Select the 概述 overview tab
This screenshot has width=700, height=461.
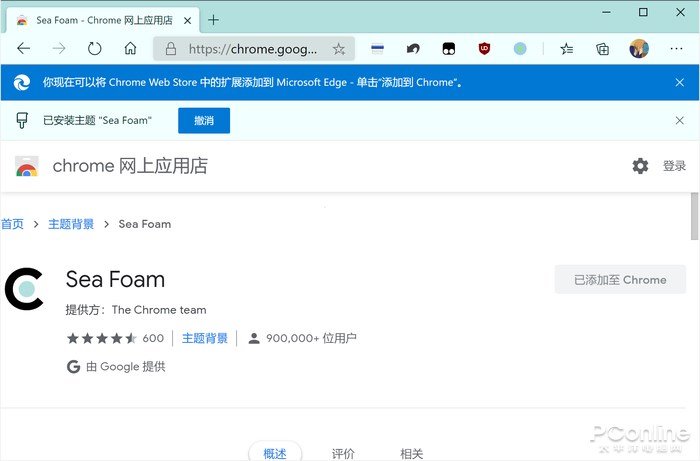275,452
